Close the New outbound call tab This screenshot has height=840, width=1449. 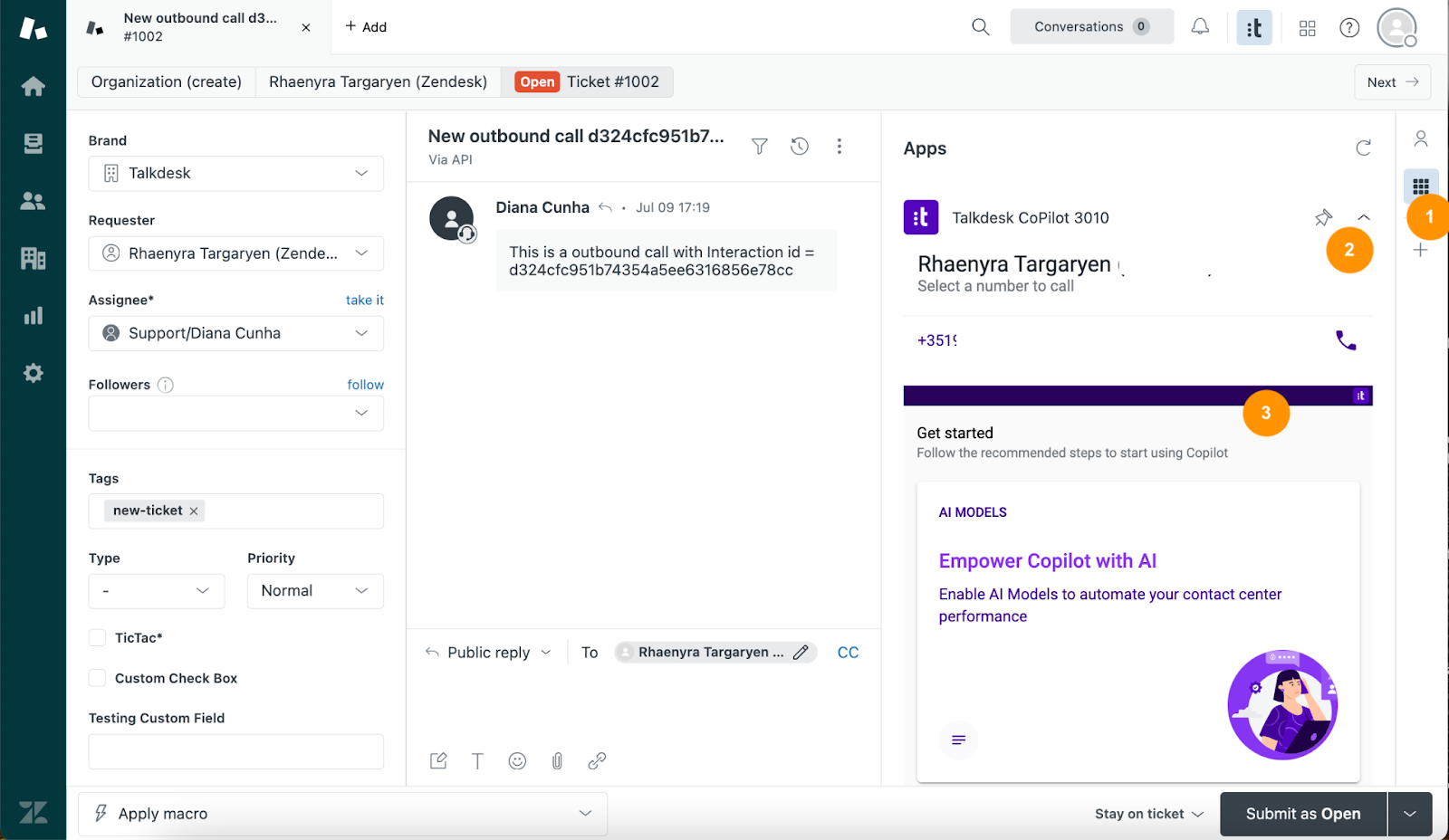pyautogui.click(x=306, y=27)
